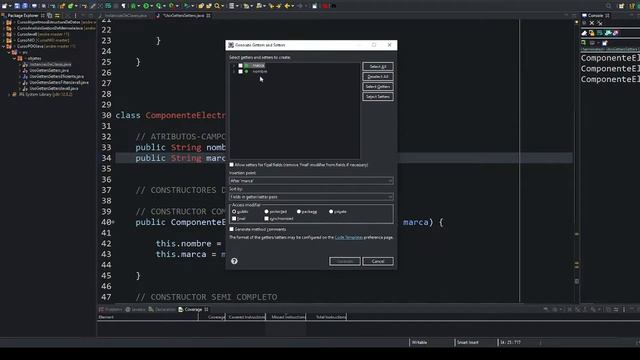Image resolution: width=640 pixels, height=360 pixels.
Task: Click the Cancel button in dialog
Action: (378, 261)
